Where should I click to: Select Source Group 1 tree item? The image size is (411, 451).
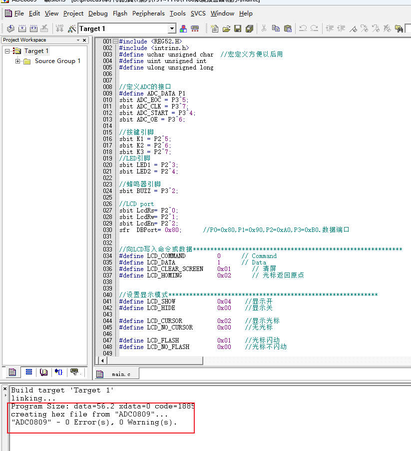(57, 61)
